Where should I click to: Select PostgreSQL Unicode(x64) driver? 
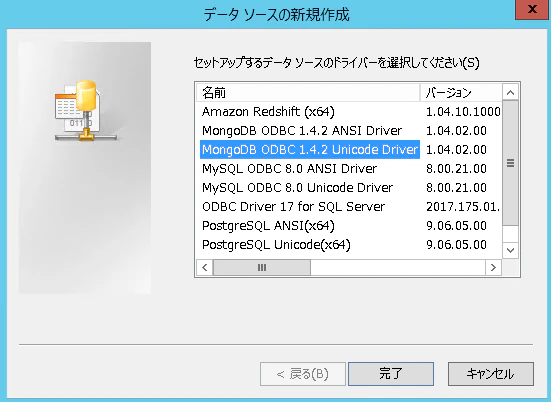pos(276,245)
